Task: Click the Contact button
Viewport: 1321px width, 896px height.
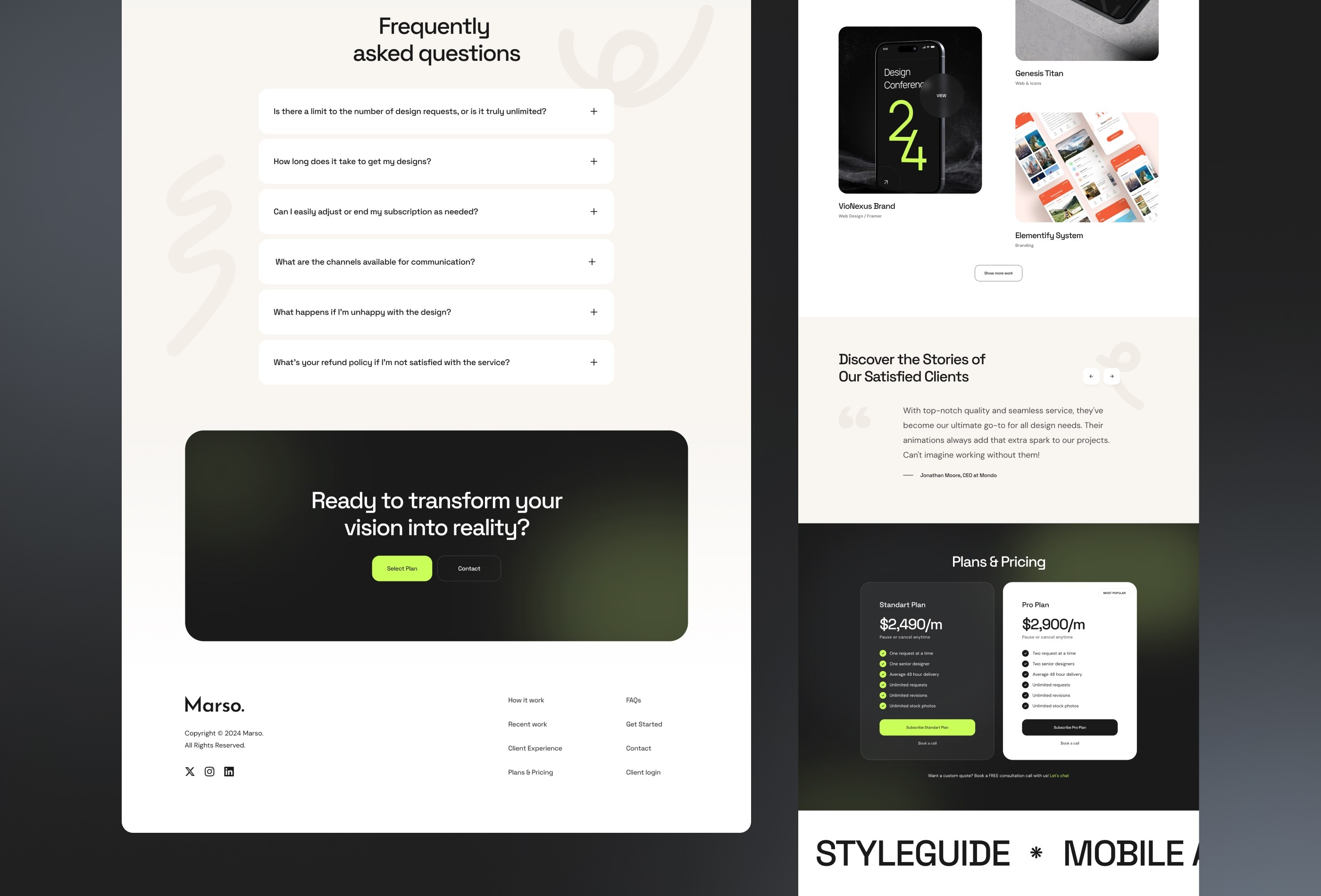Action: [468, 568]
